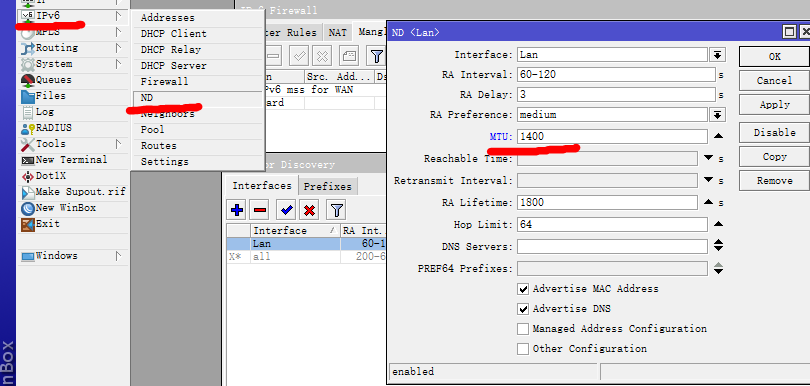Click the red minus remove icon
This screenshot has width=810, height=386.
click(260, 210)
